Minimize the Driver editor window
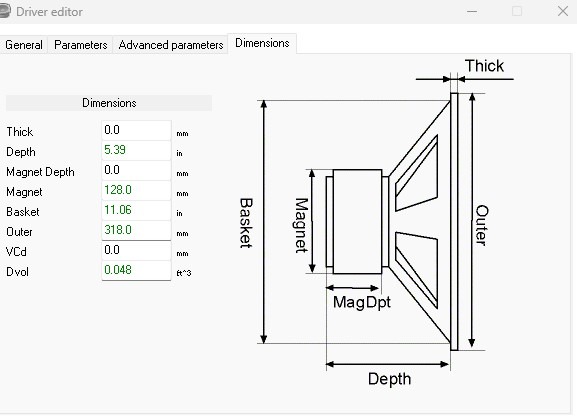577x418 pixels. (x=472, y=11)
